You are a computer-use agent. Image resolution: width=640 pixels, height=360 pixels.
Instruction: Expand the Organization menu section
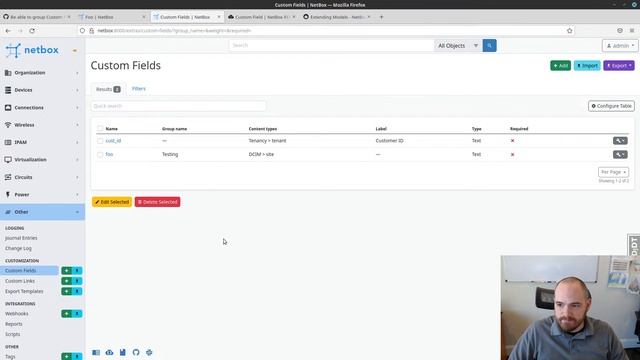pos(42,73)
